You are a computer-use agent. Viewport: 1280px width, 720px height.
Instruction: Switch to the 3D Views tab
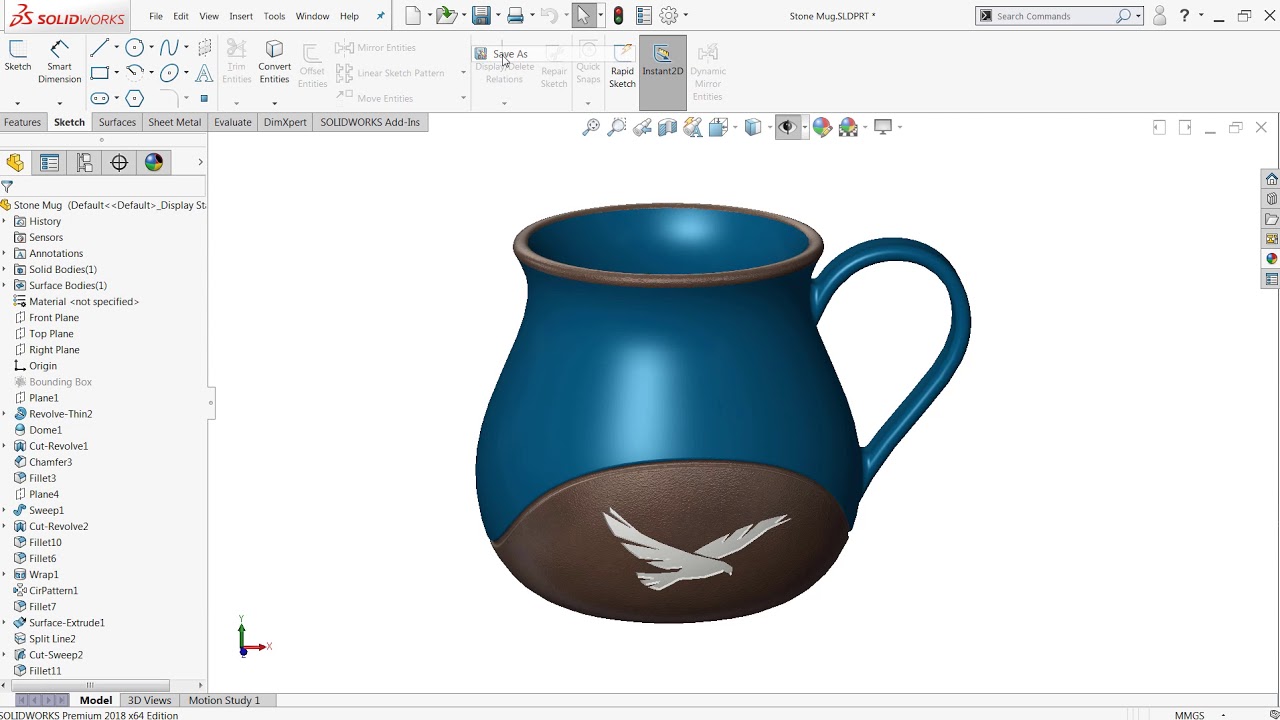point(149,700)
